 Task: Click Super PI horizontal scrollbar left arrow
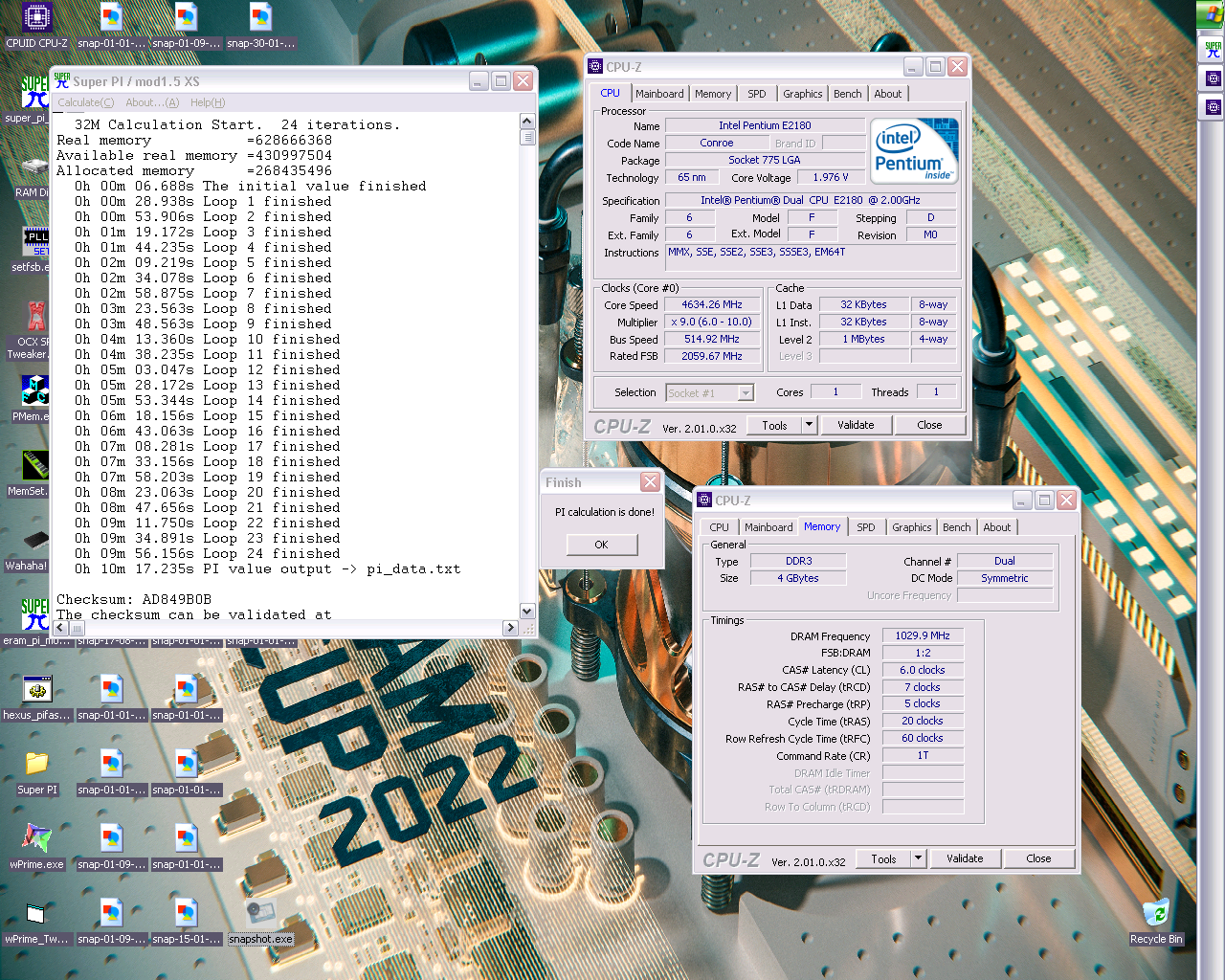60,628
